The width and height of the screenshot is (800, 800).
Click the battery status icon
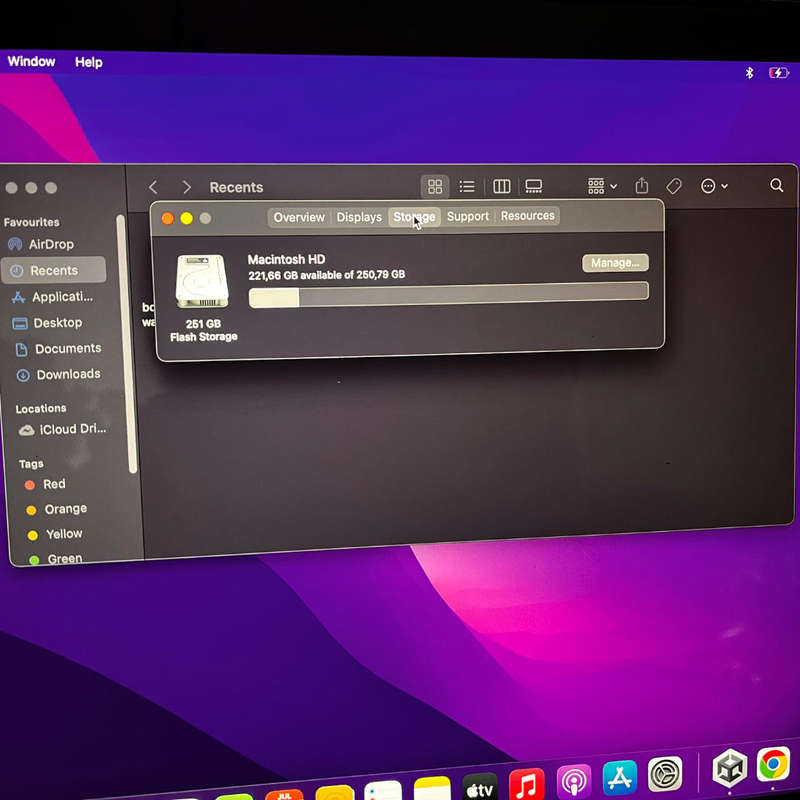click(x=779, y=73)
